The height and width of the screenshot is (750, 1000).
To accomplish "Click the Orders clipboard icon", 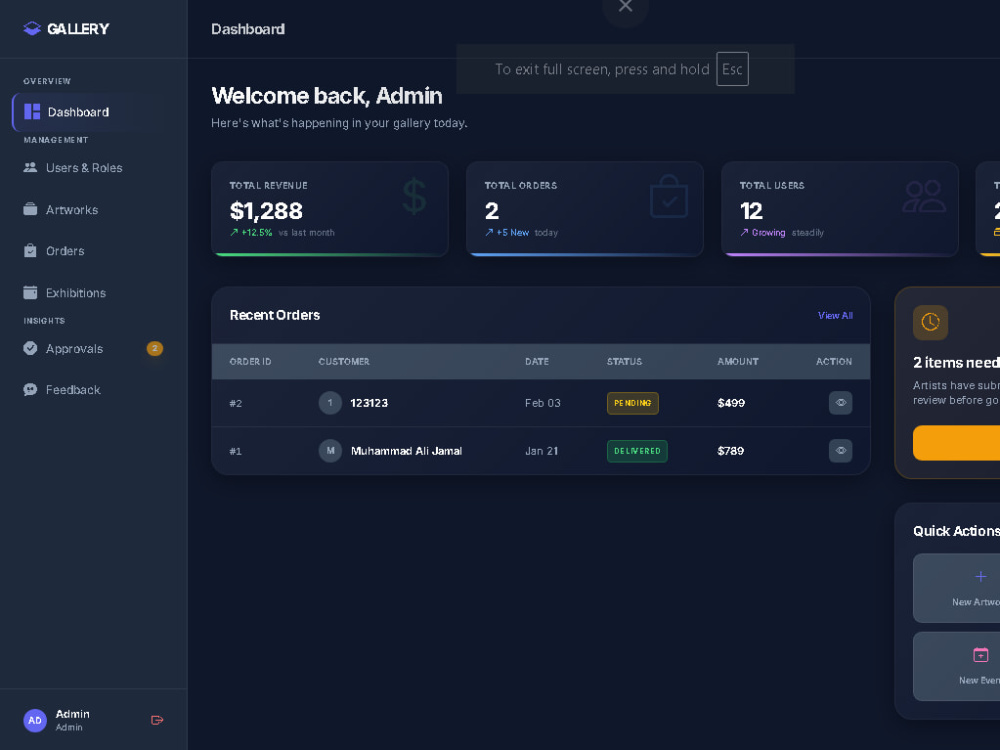I will click(30, 251).
